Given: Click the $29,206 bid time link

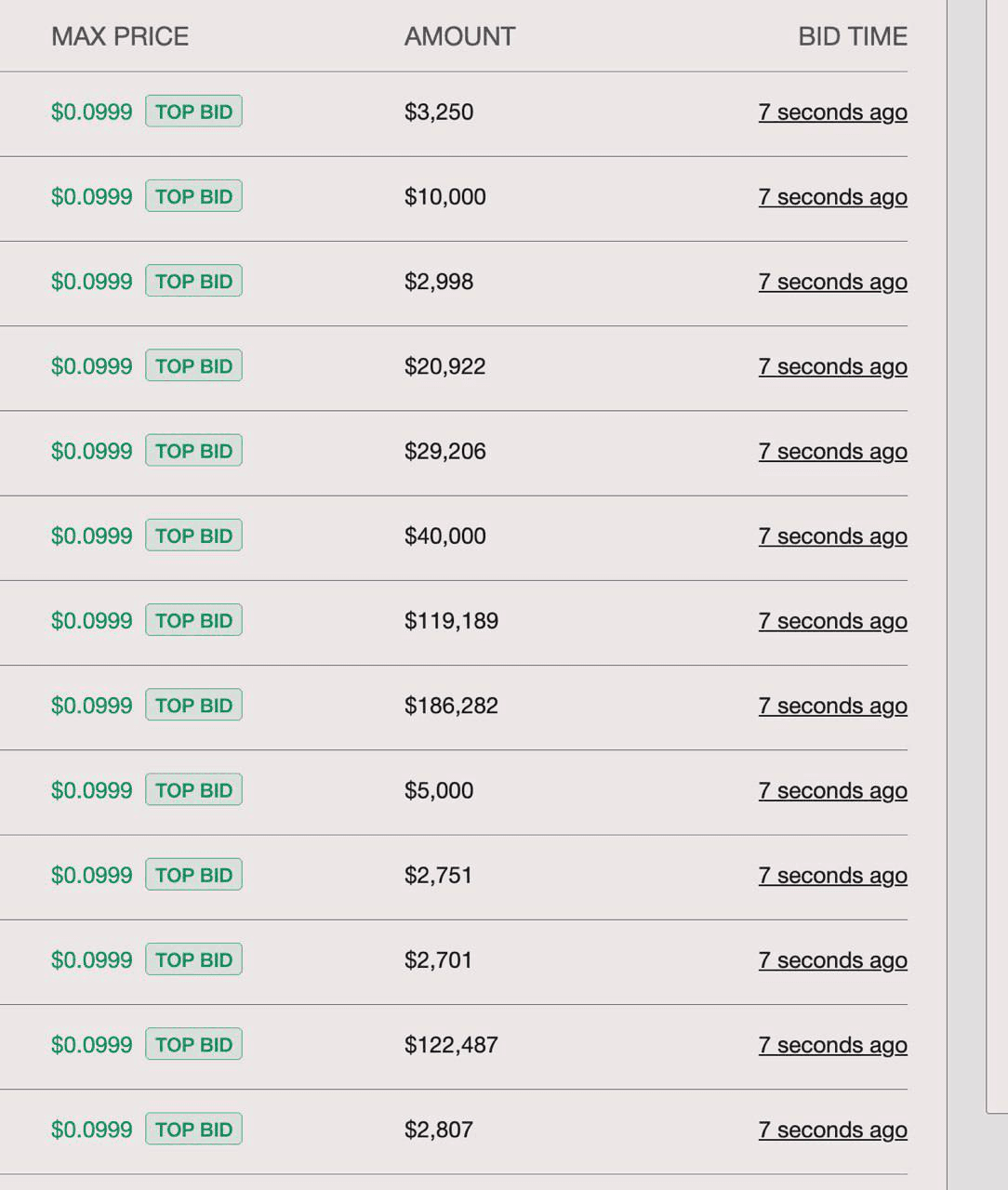Looking at the screenshot, I should pyautogui.click(x=832, y=452).
